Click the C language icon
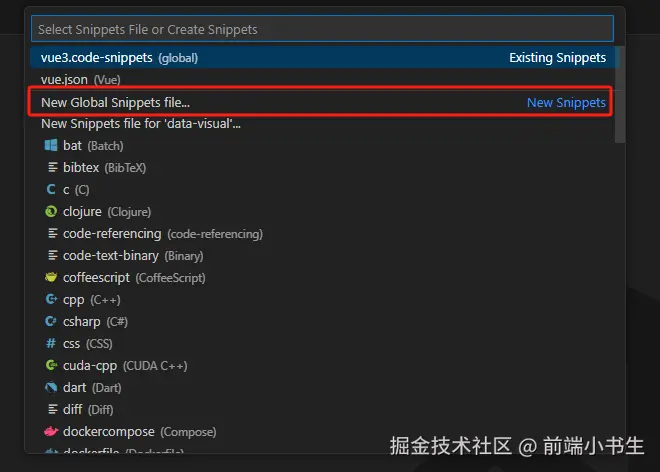This screenshot has height=472, width=660. 51,190
